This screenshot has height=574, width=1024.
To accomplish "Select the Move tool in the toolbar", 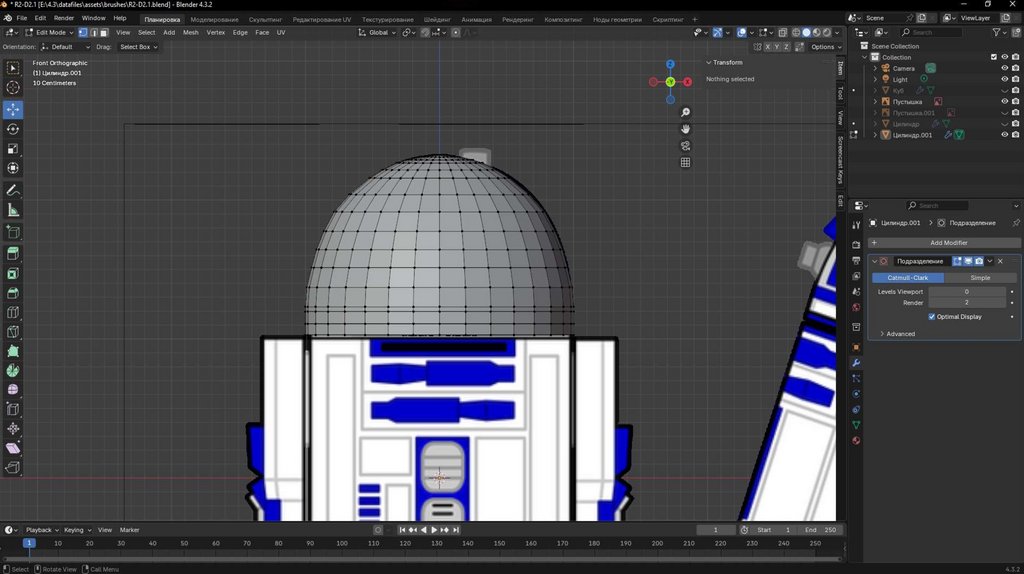I will pyautogui.click(x=13, y=109).
